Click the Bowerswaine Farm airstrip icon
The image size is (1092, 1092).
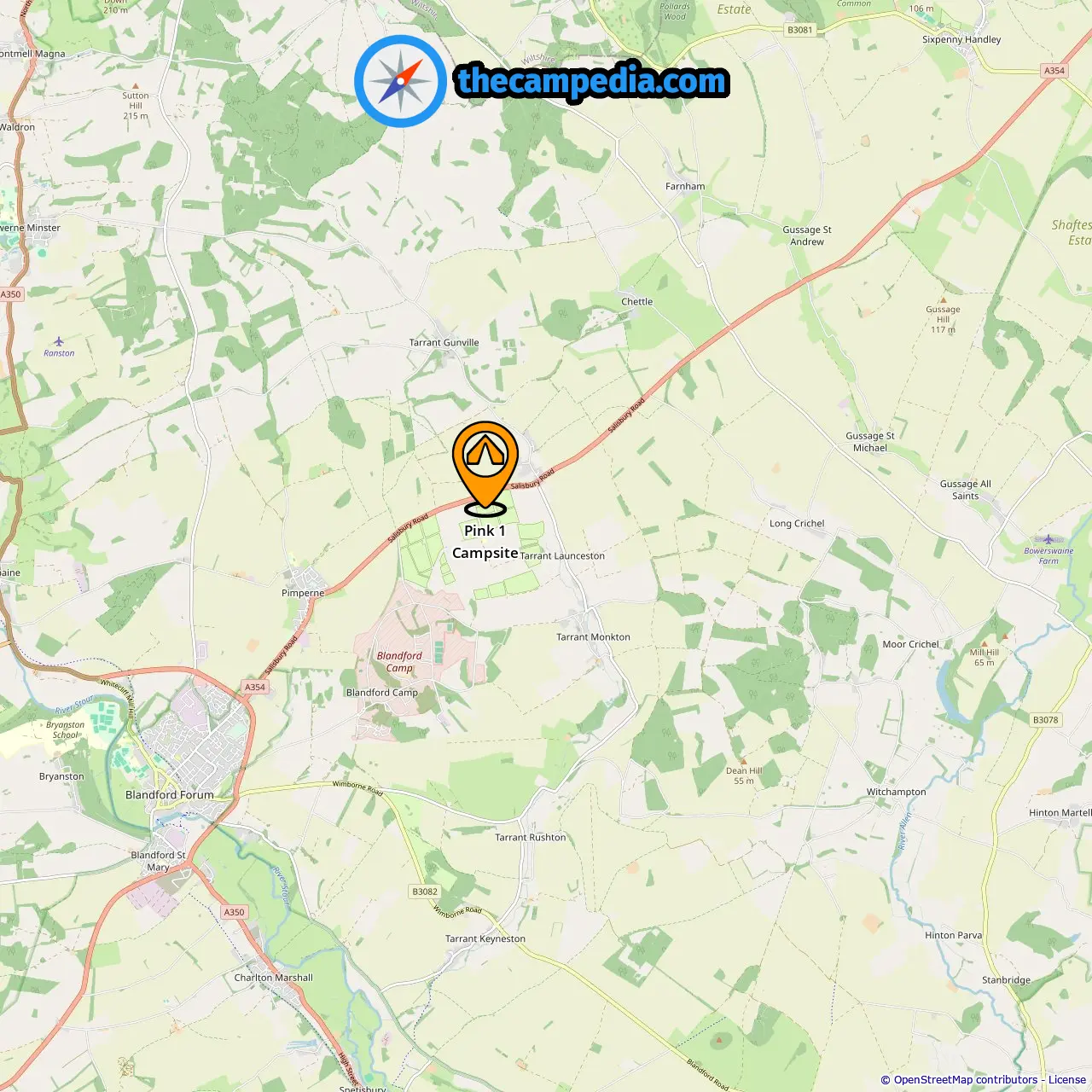pyautogui.click(x=1048, y=539)
